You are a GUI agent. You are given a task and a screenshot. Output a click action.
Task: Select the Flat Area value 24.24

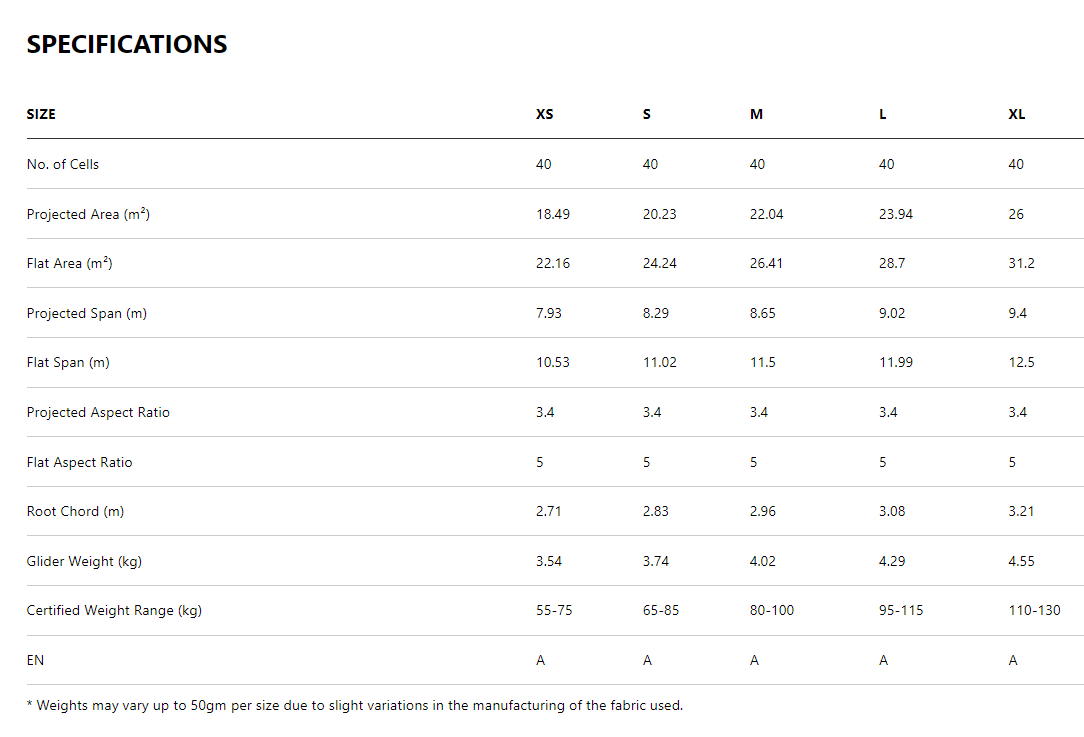click(659, 263)
